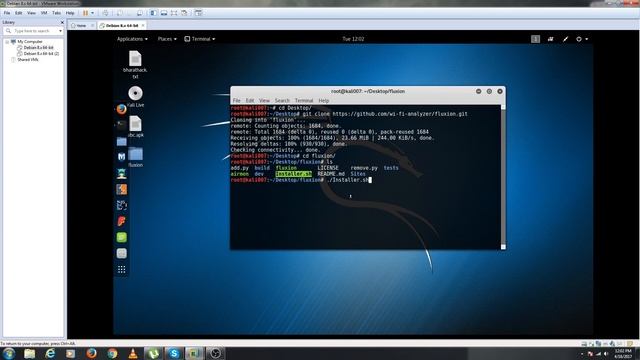Click README.md in terminal listing
Screen dimensions: 640x360
331,174
